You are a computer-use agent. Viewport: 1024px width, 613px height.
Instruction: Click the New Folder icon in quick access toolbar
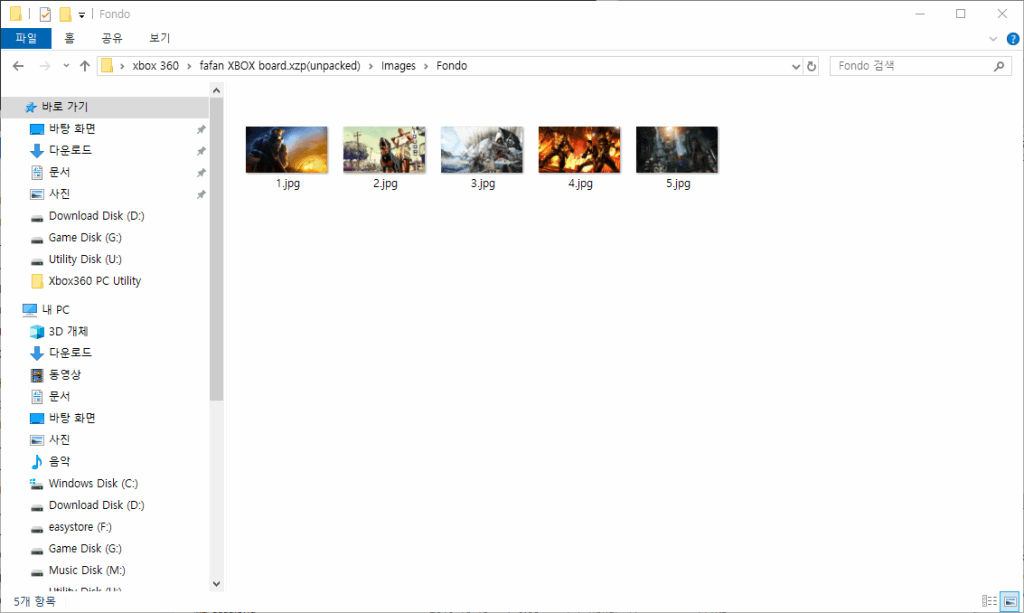point(65,14)
